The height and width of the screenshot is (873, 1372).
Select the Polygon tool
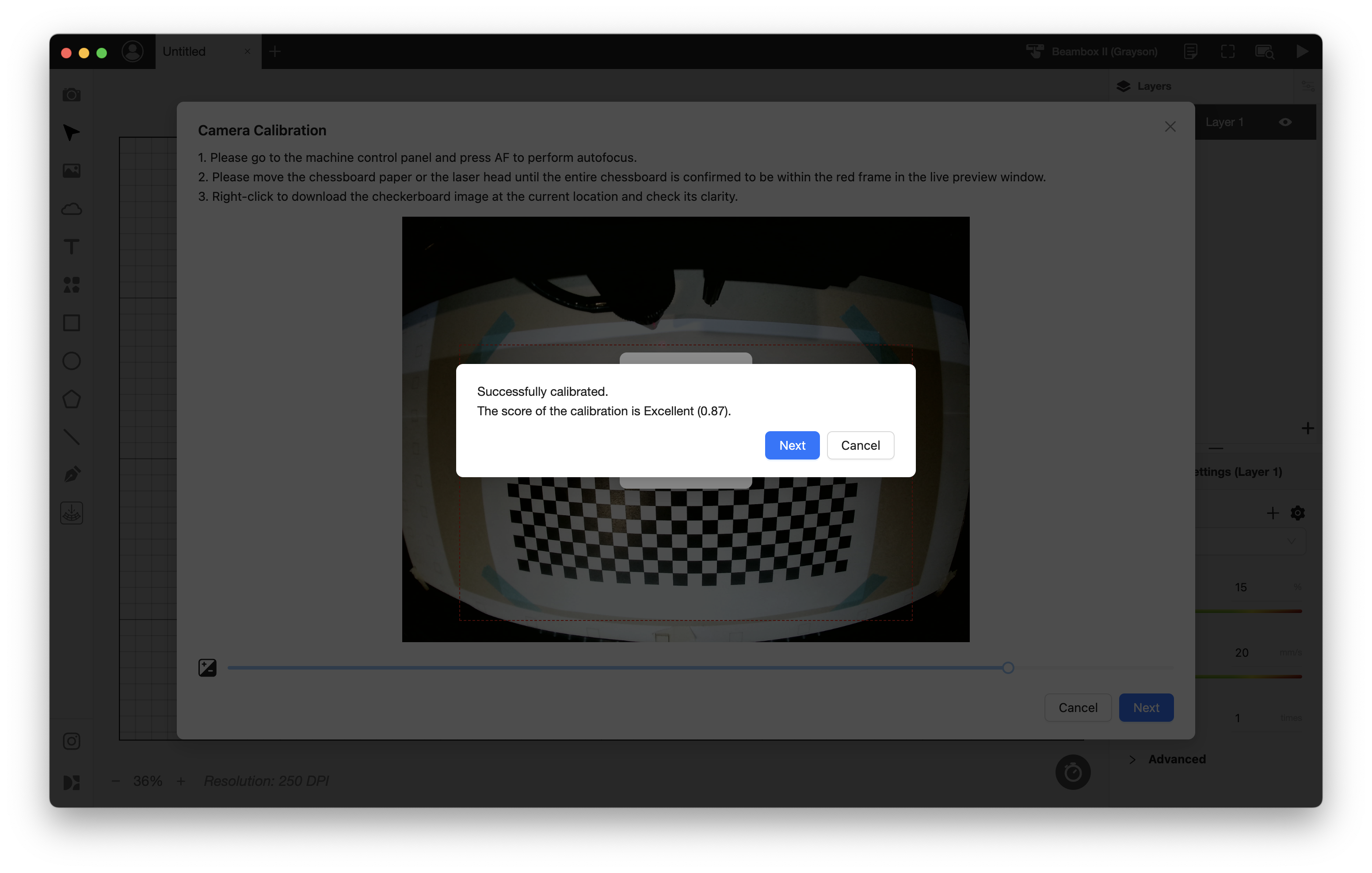tap(71, 399)
